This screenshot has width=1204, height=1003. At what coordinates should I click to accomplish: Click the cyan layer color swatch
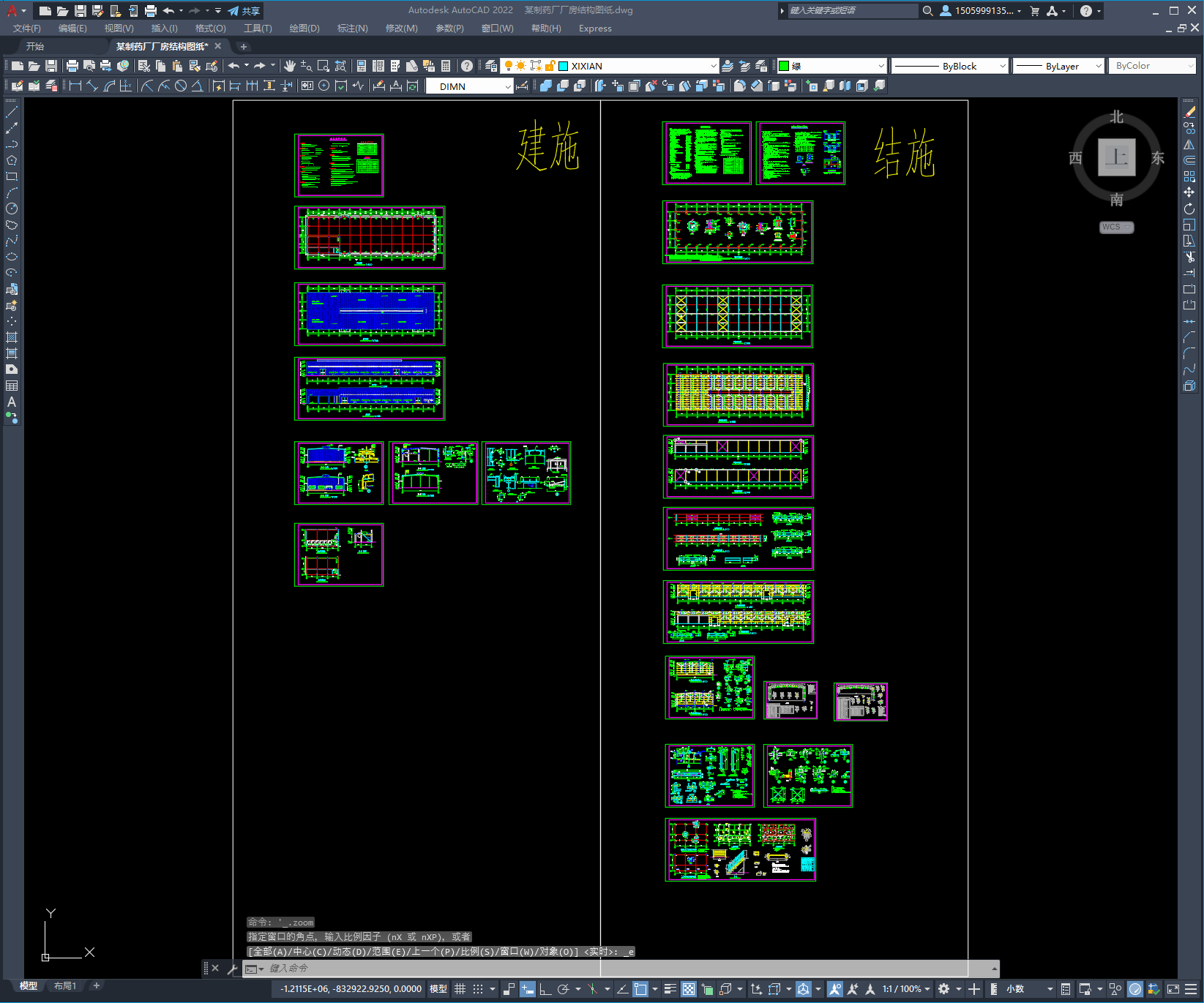pos(564,66)
